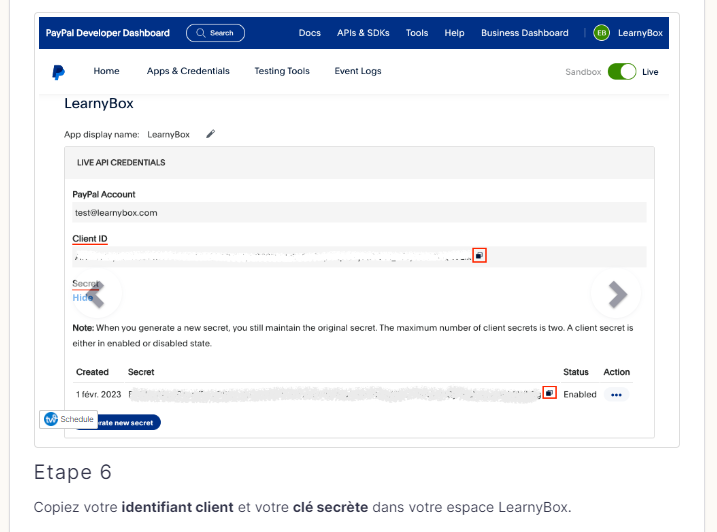
Task: Expand the Tools menu
Action: click(417, 33)
